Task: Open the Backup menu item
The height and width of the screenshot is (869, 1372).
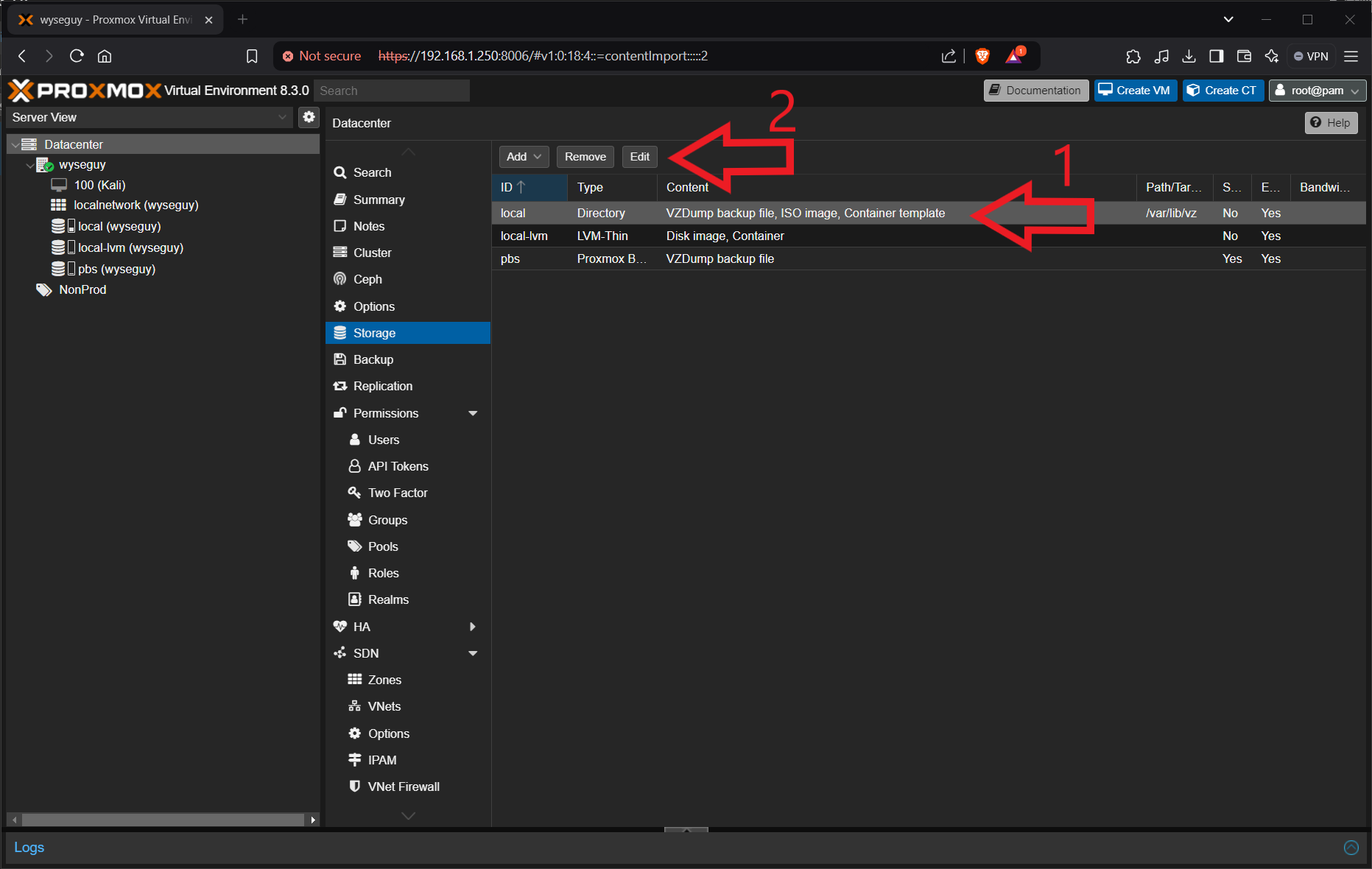Action: click(x=408, y=359)
